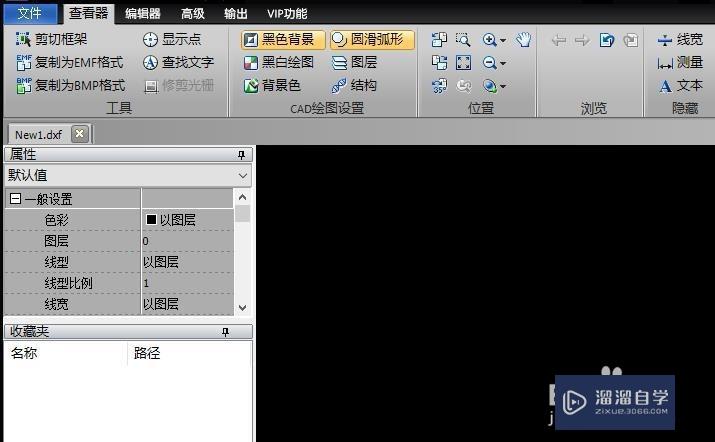Screen dimensions: 715x442
Task: Click the greyed 修剪光栅 trim raster tool
Action: point(178,85)
